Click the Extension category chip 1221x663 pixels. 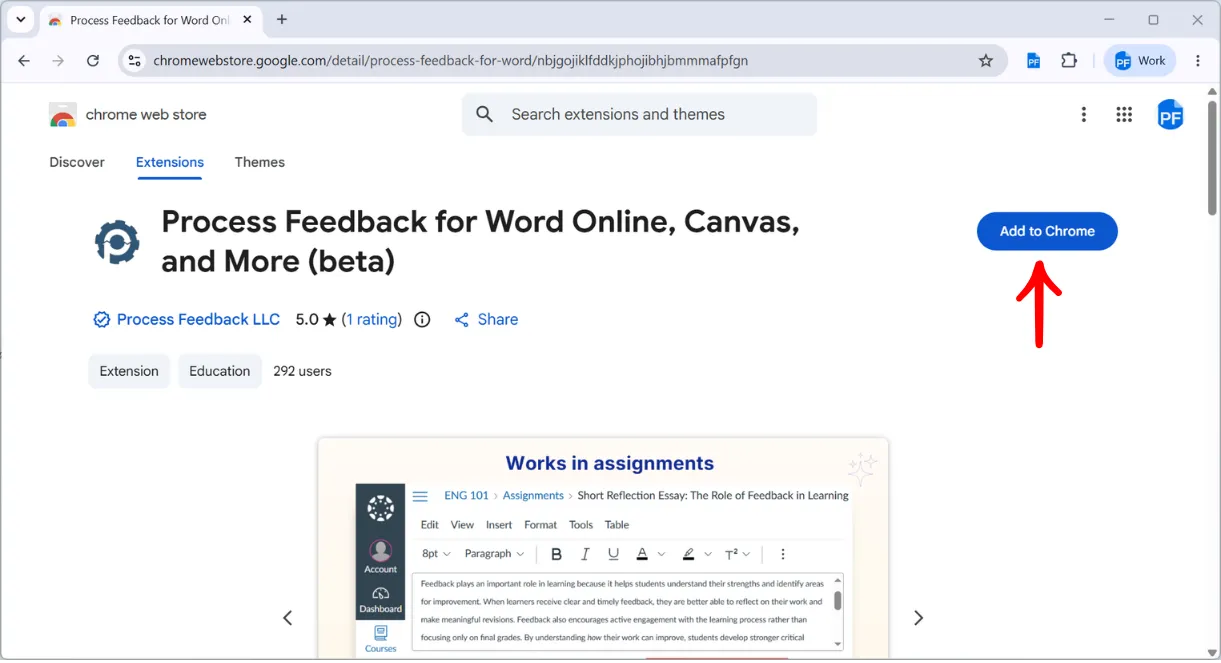129,371
